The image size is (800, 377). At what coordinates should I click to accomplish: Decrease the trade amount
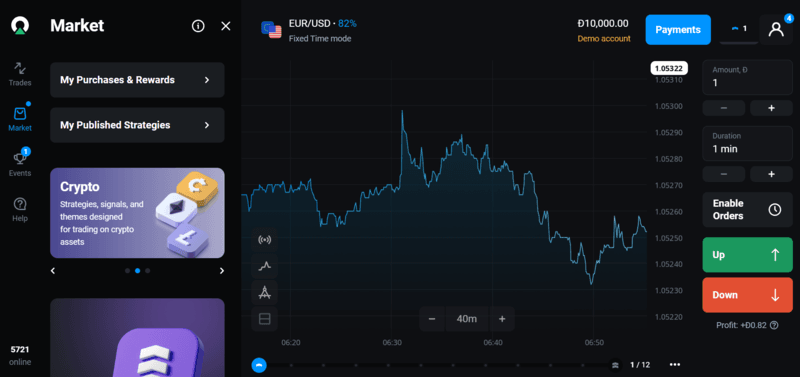[723, 108]
